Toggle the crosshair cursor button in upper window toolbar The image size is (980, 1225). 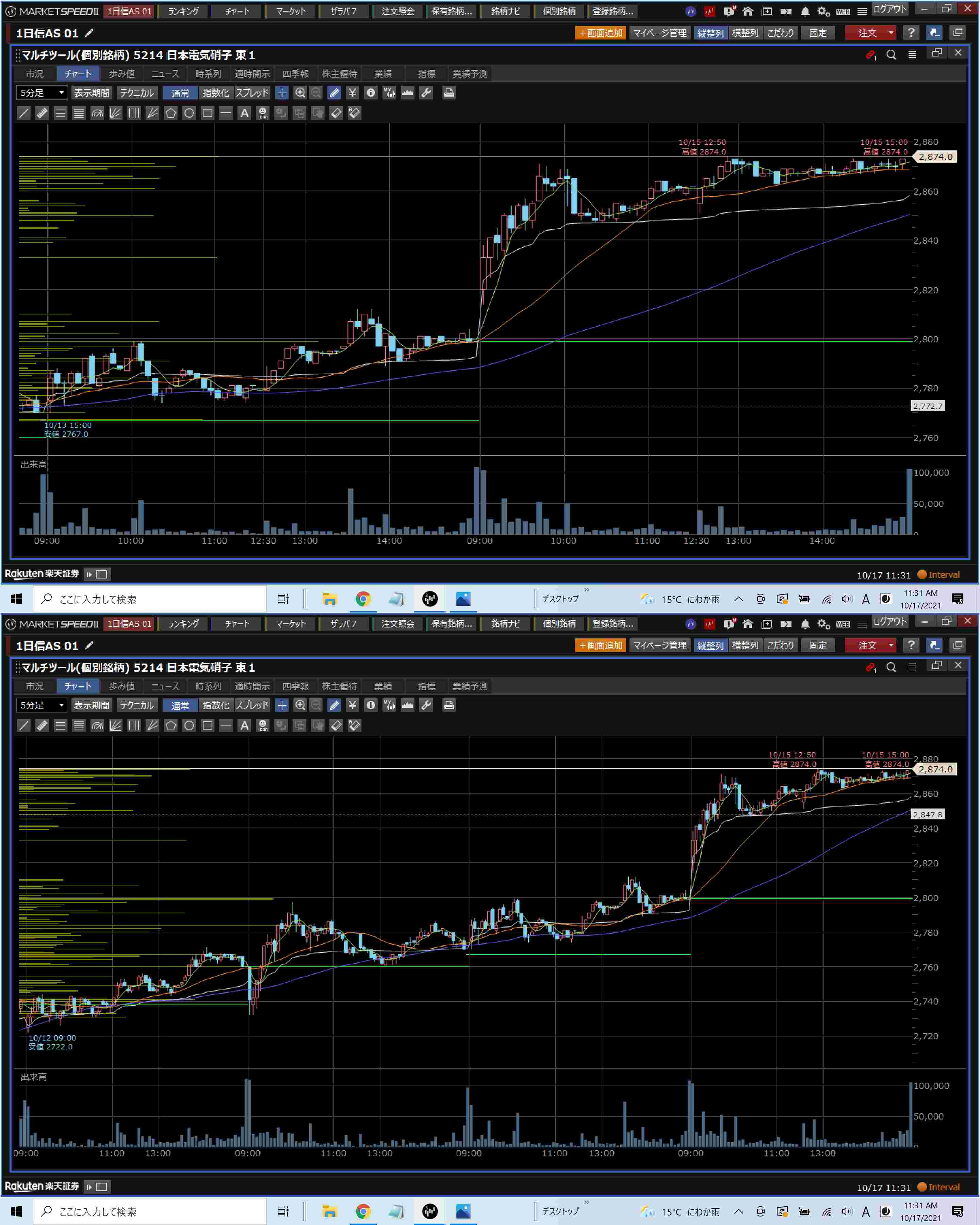(x=282, y=93)
